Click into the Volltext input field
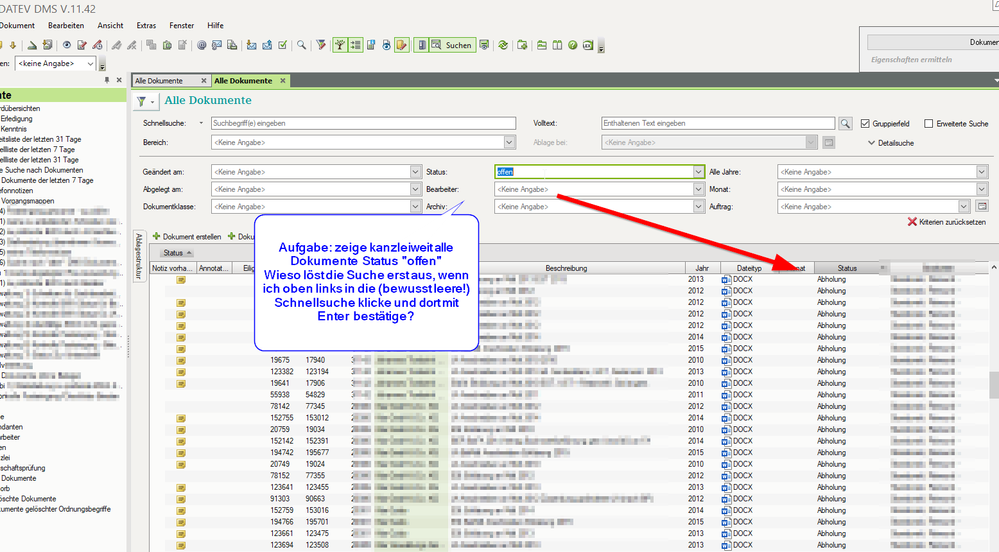Image resolution: width=999 pixels, height=552 pixels. (718, 123)
